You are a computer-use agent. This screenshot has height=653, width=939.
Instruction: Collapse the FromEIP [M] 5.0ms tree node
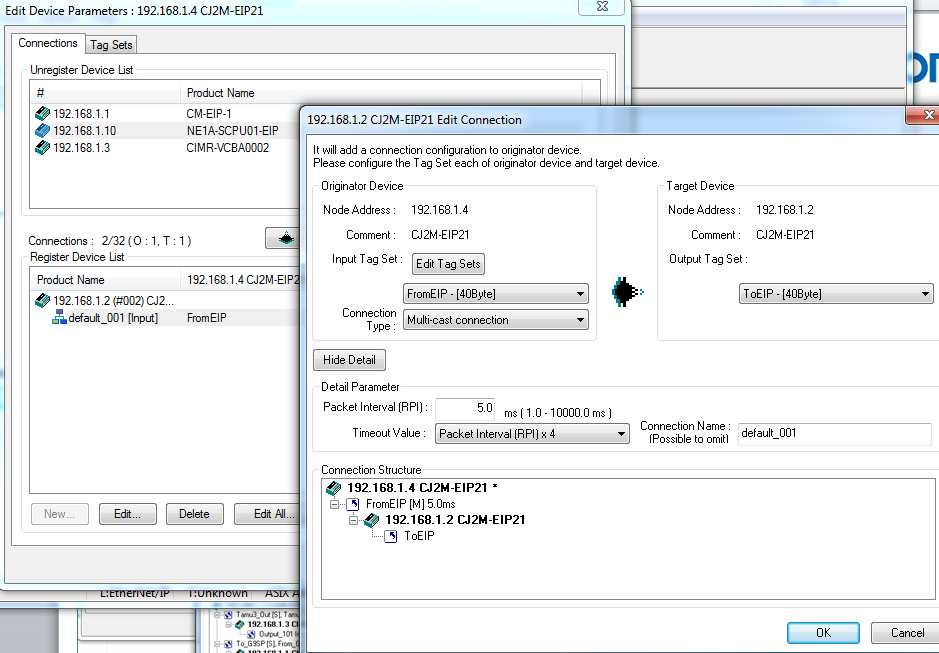pos(334,504)
